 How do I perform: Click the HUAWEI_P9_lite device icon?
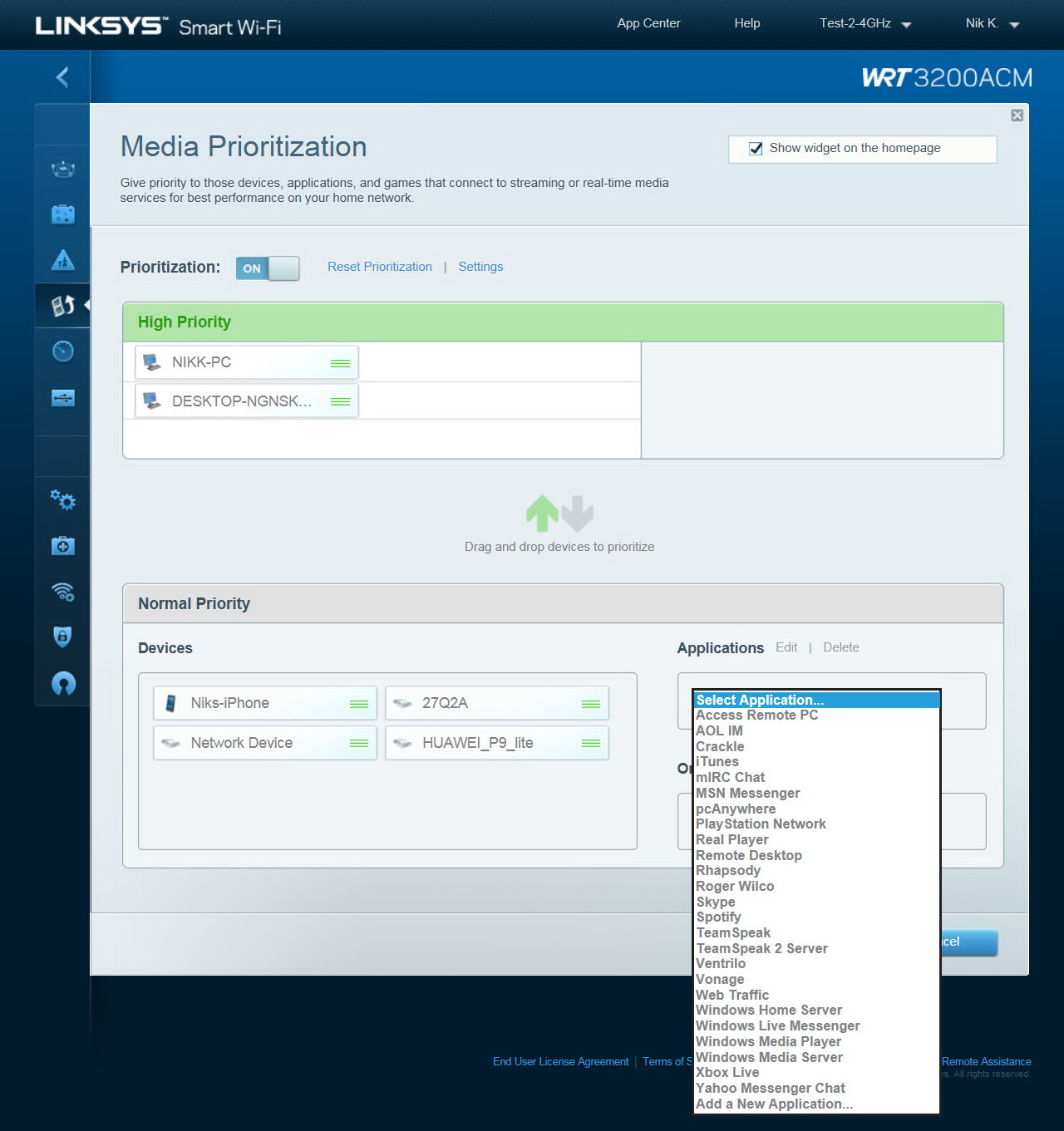pyautogui.click(x=403, y=743)
